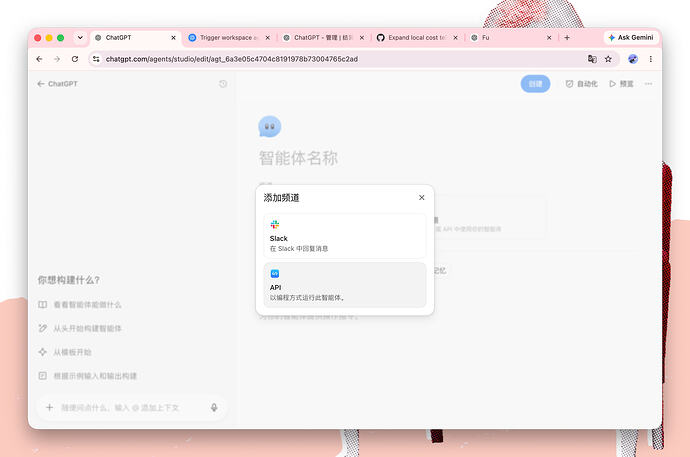Image resolution: width=690 pixels, height=457 pixels.
Task: Click the icon beside 根据示例输入和输出构建
Action: [x=42, y=376]
